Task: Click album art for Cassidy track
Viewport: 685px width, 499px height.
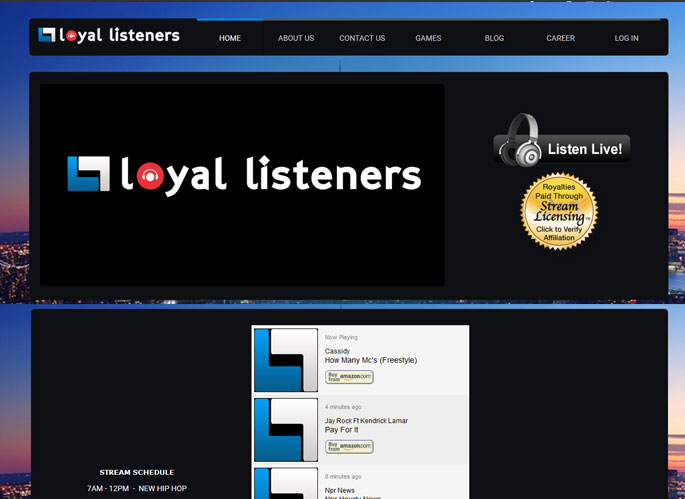Action: point(286,360)
